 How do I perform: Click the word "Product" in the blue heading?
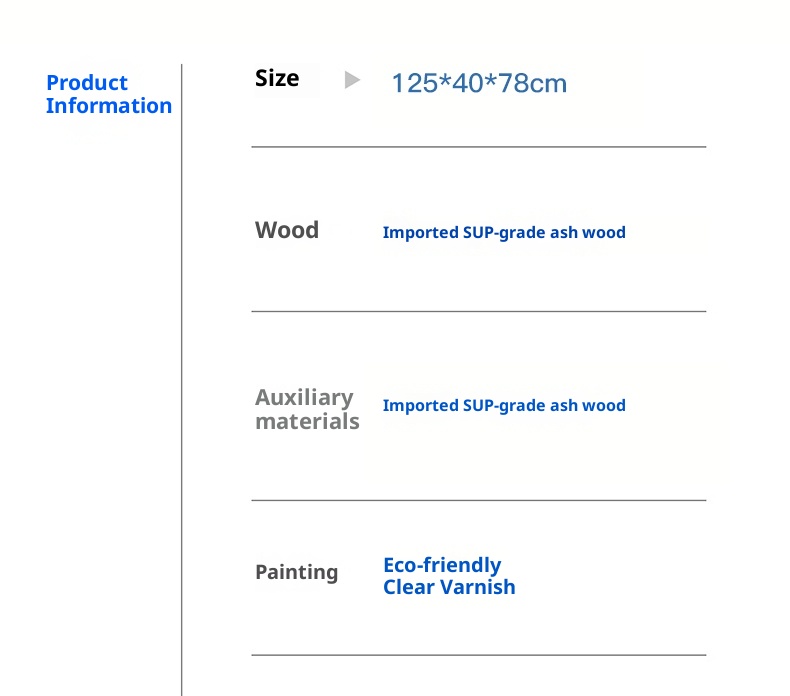pyautogui.click(x=87, y=83)
